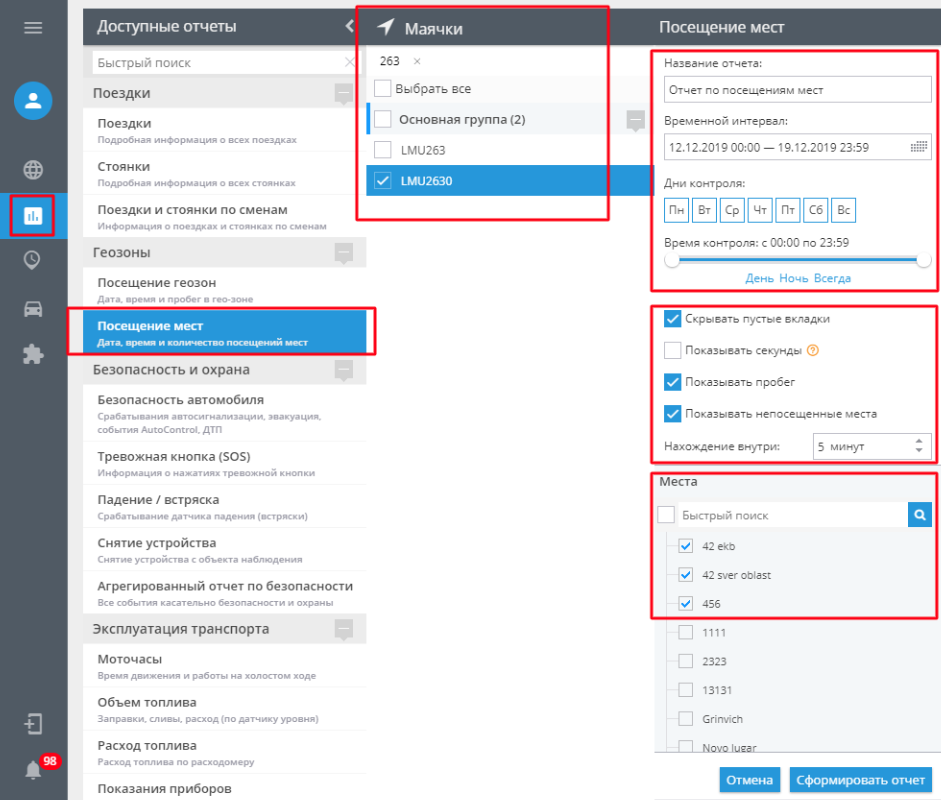
Task: Open the car vehicles icon in sidebar
Action: [x=33, y=309]
